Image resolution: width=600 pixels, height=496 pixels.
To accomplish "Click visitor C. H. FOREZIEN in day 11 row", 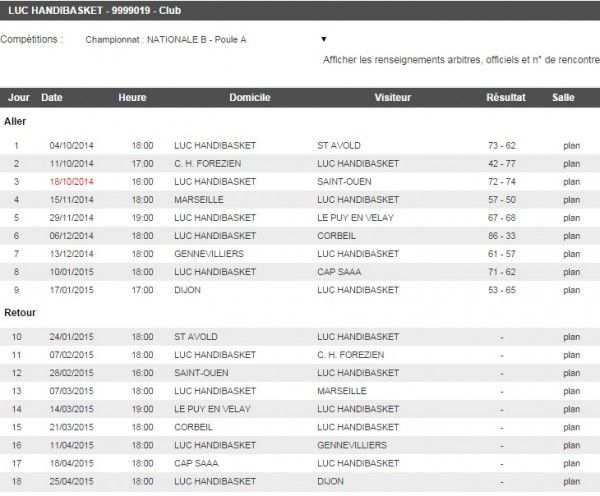I will click(351, 355).
